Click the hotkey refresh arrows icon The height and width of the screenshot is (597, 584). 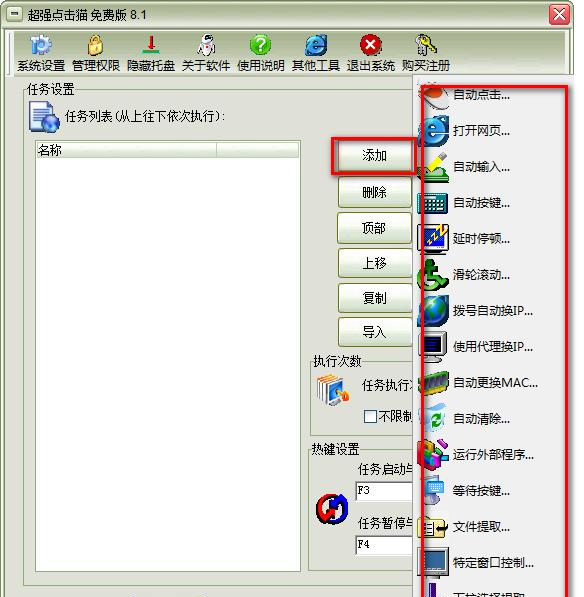[x=332, y=509]
